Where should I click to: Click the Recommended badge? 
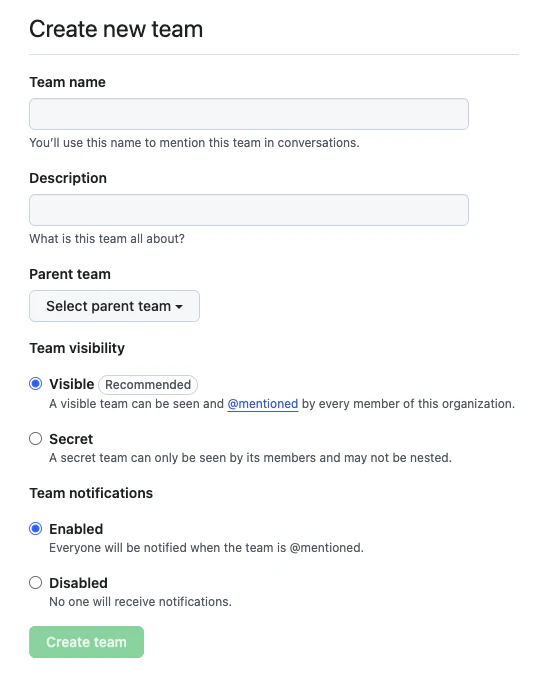click(x=148, y=385)
